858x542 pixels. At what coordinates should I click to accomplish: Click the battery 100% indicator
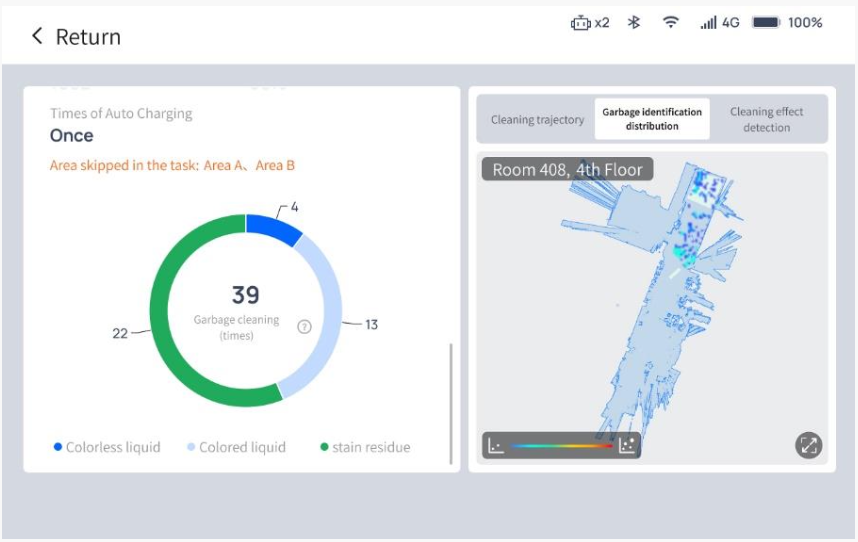[787, 23]
